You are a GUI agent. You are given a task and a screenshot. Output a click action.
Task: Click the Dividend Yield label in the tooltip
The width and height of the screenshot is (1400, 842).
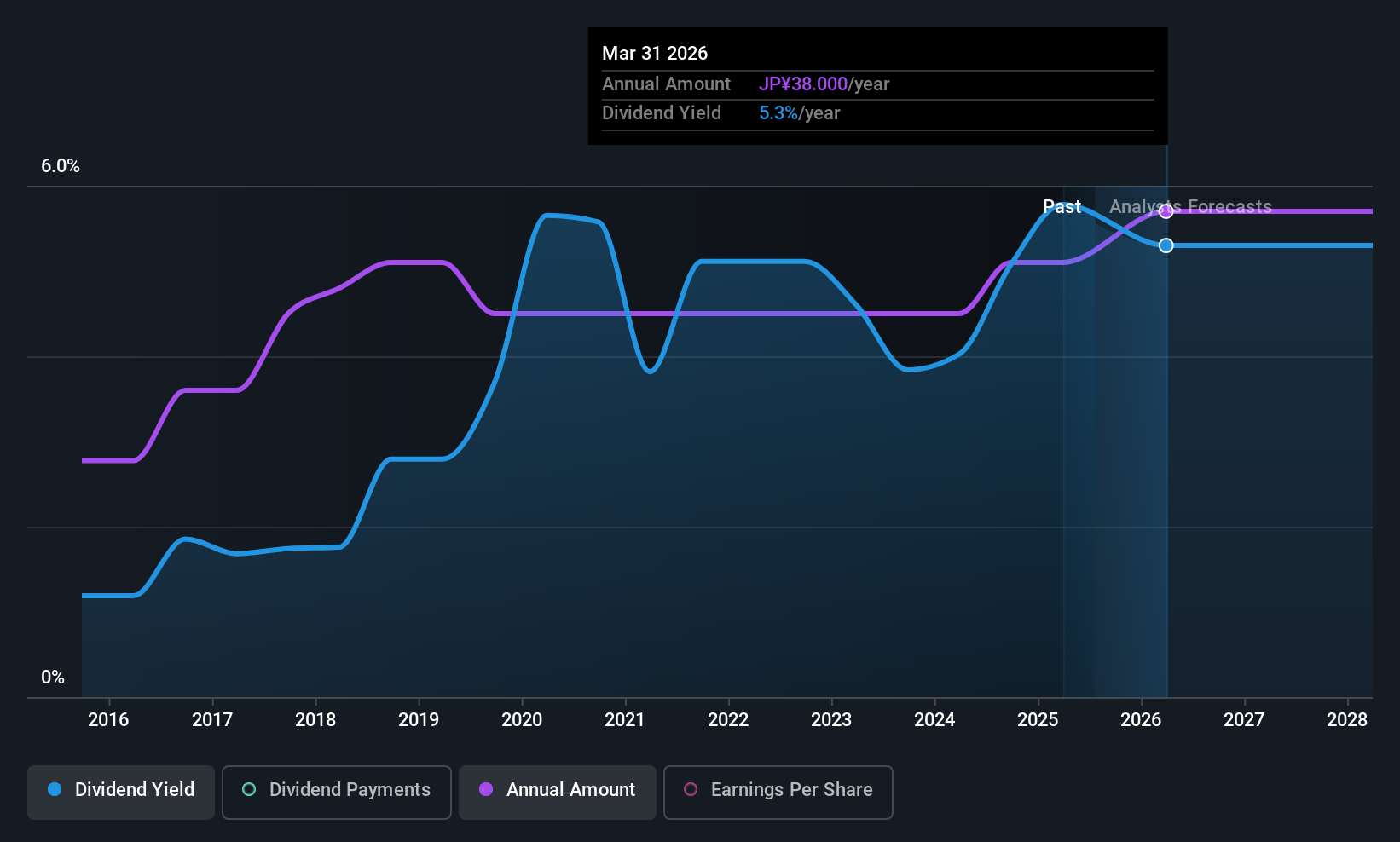pyautogui.click(x=662, y=113)
